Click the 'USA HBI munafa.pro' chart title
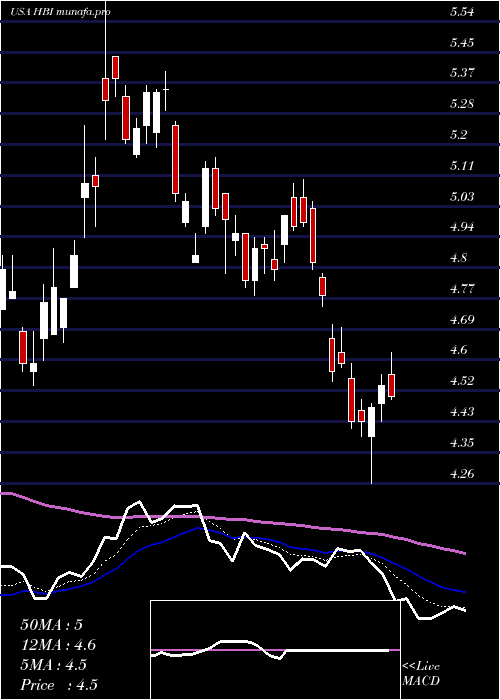This screenshot has width=500, height=700. [60, 12]
